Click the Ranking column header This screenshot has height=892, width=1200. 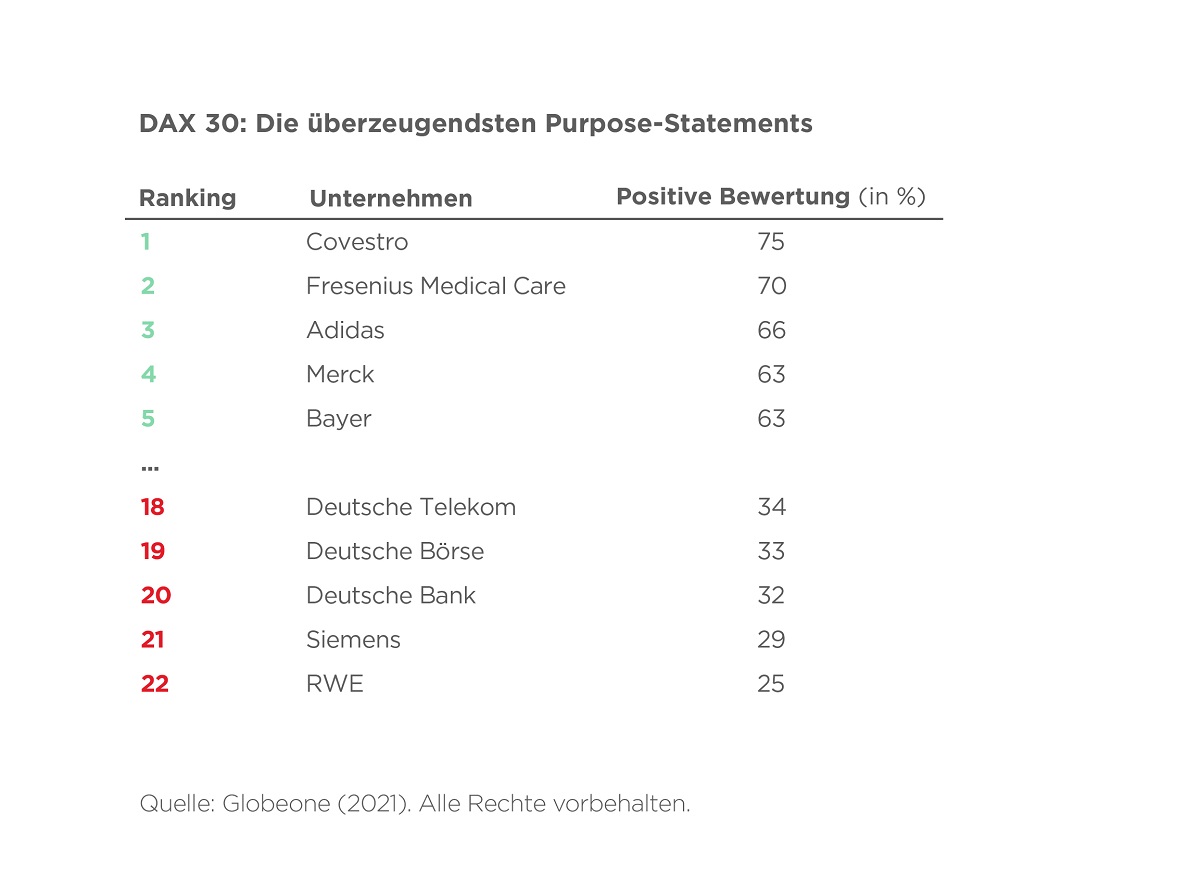187,198
